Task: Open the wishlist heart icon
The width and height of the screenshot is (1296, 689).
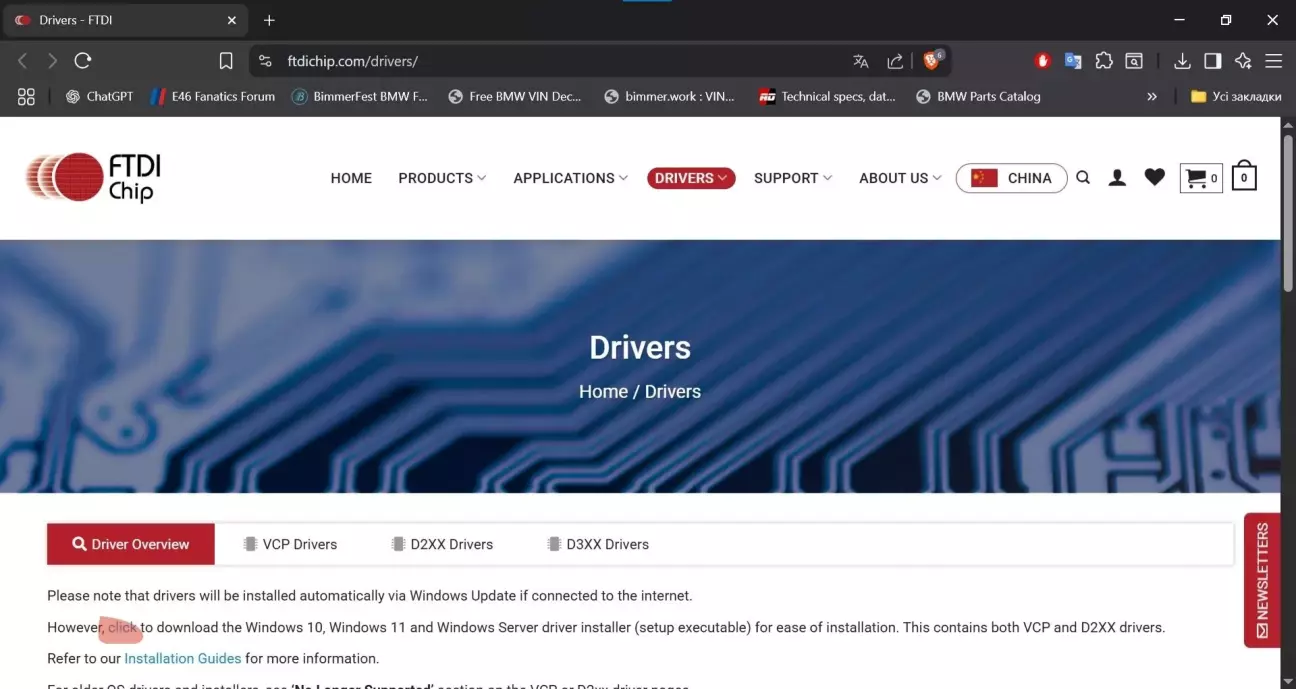Action: pos(1155,178)
